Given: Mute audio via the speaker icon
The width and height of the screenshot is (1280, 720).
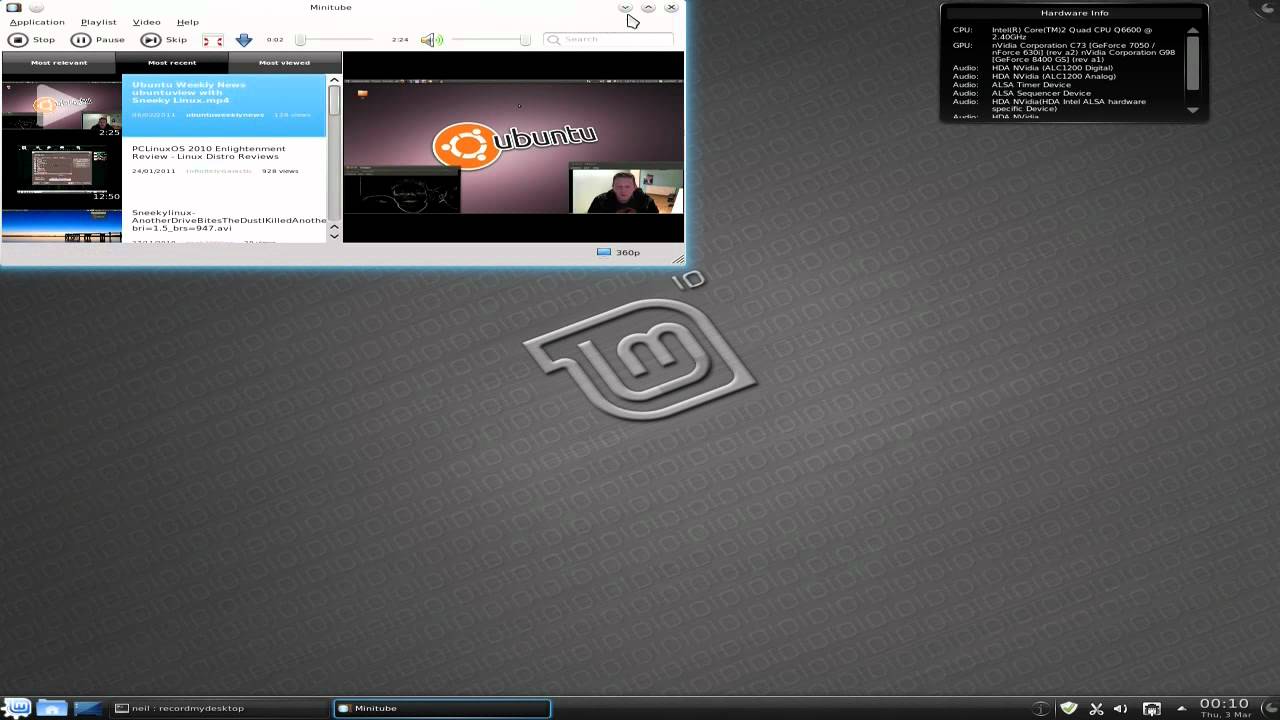Looking at the screenshot, I should pyautogui.click(x=431, y=40).
